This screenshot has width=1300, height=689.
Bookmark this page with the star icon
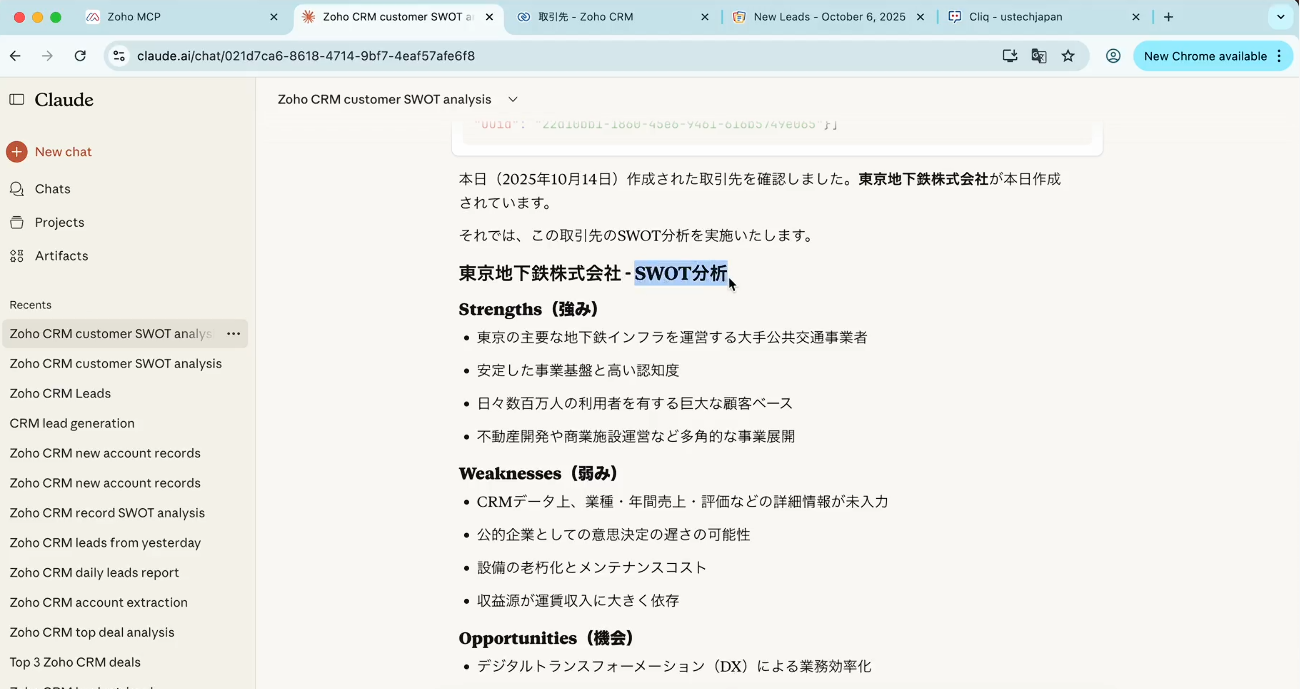click(1068, 56)
